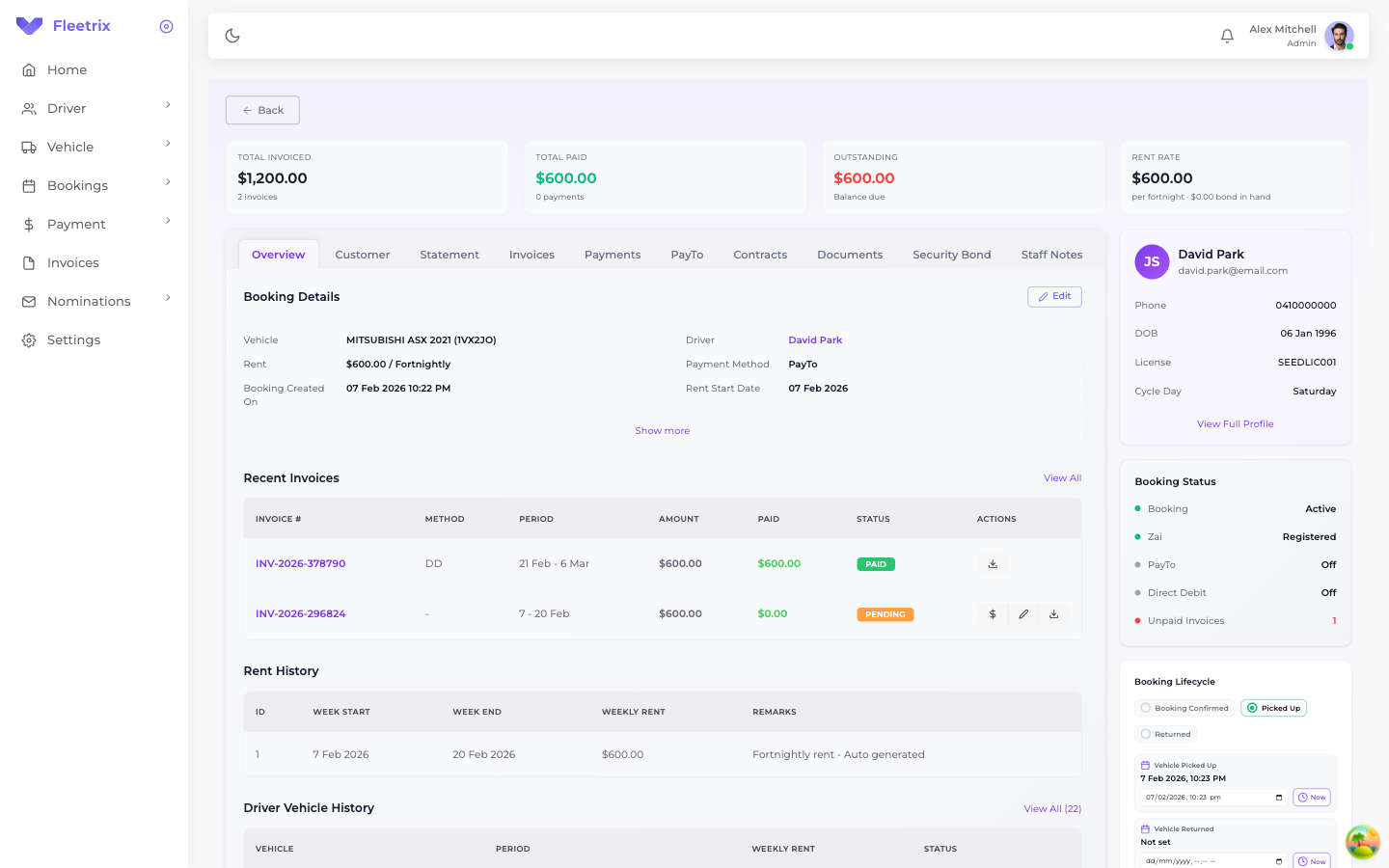Viewport: 1389px width, 868px height.
Task: Expand the Payment section in the sidebar
Action: (x=75, y=224)
